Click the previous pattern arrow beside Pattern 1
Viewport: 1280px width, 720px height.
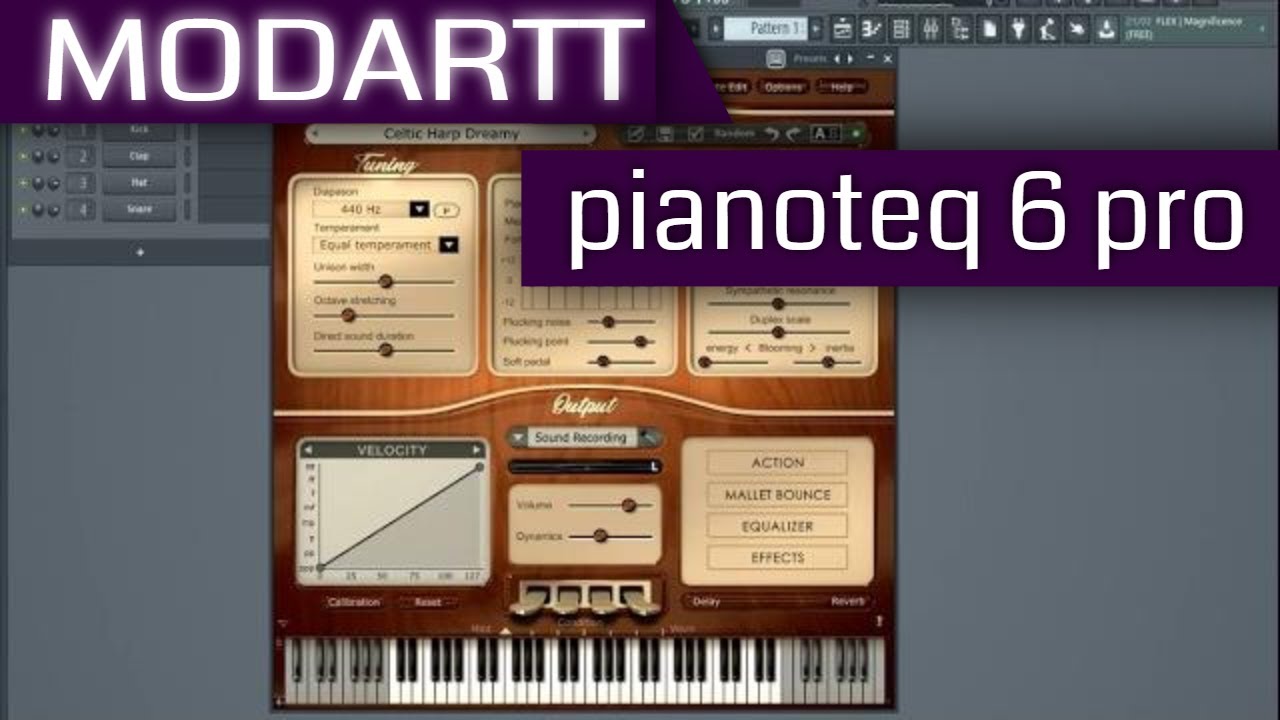point(715,29)
